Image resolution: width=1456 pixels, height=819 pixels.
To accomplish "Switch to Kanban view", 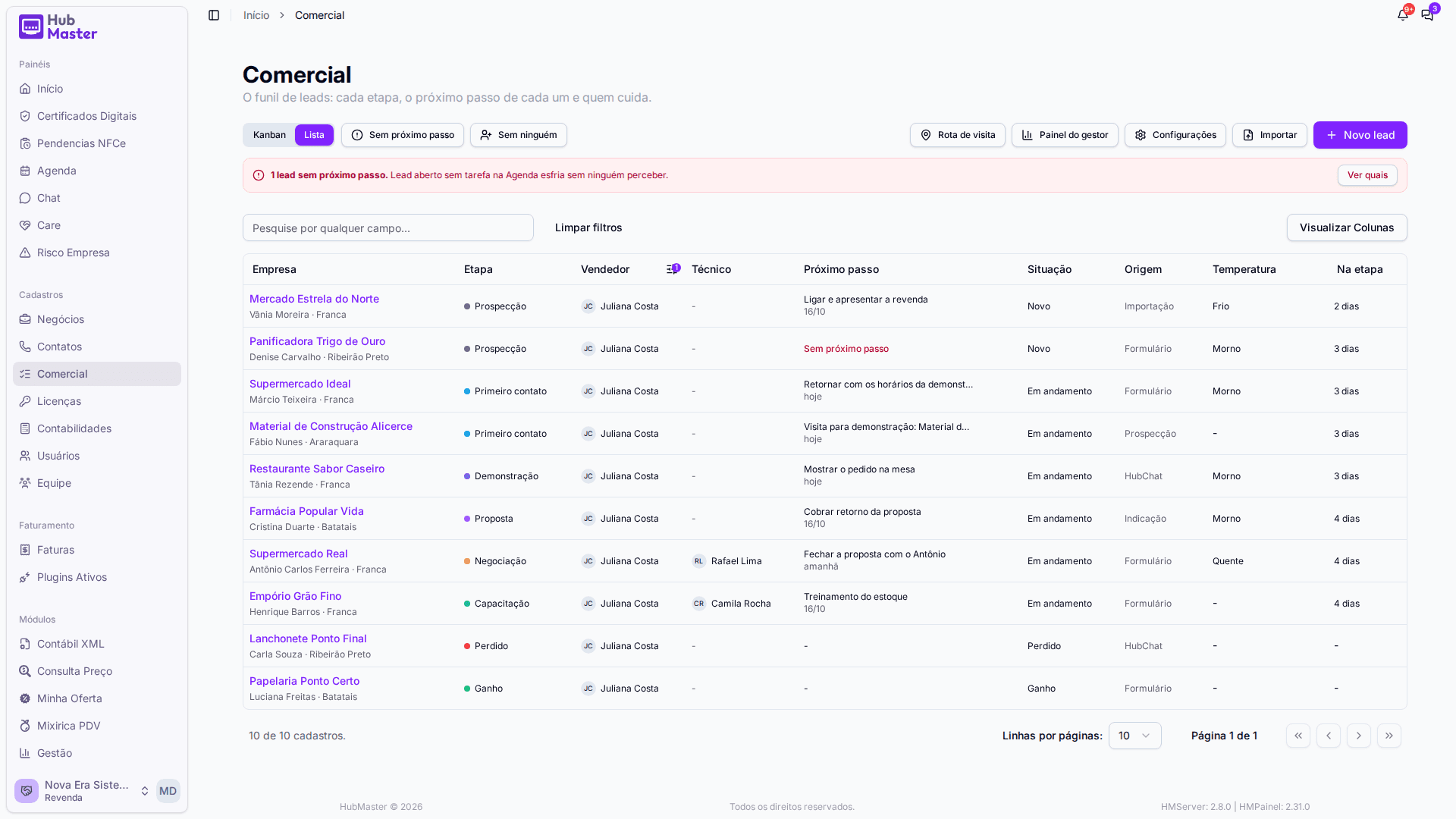I will click(269, 135).
